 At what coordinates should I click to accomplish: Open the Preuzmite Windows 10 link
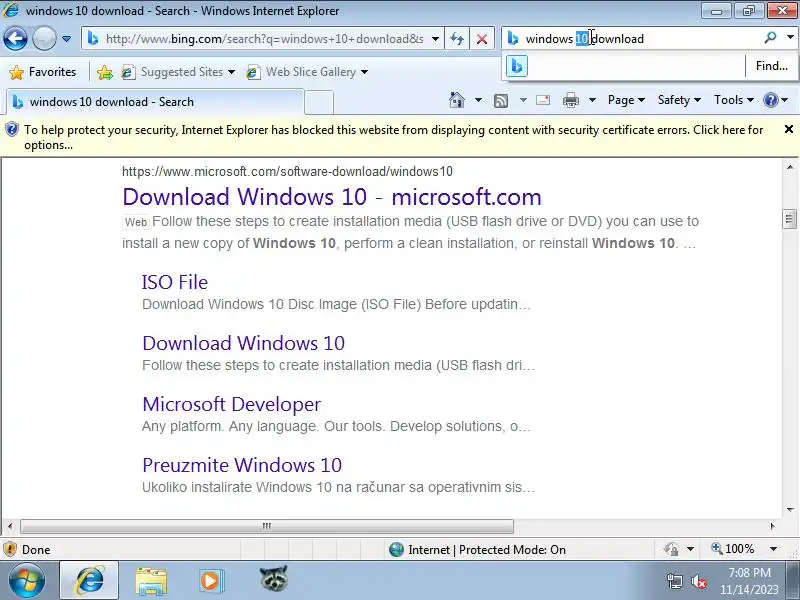(x=242, y=465)
